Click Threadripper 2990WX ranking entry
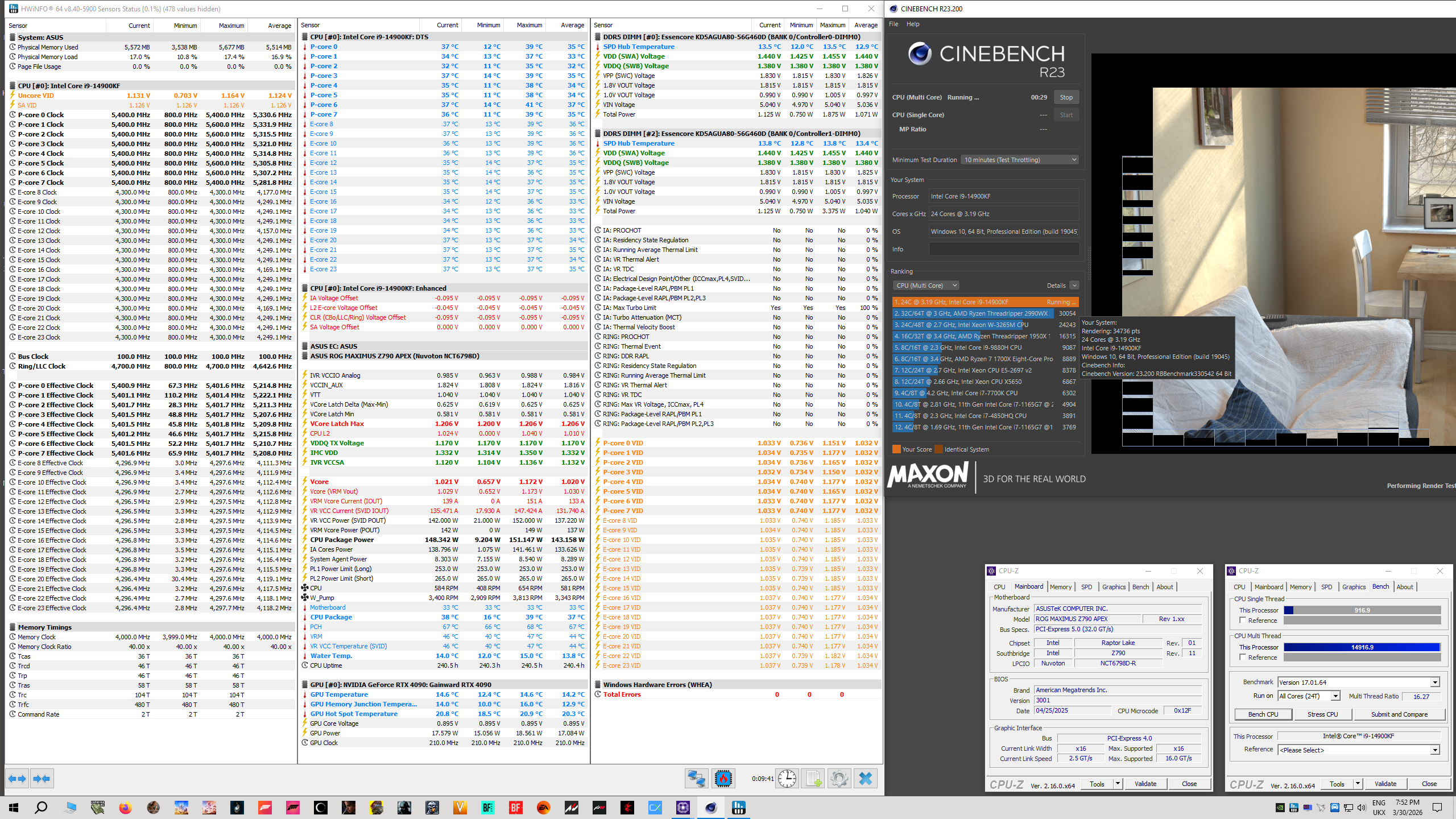The width and height of the screenshot is (1456, 819). 986,313
